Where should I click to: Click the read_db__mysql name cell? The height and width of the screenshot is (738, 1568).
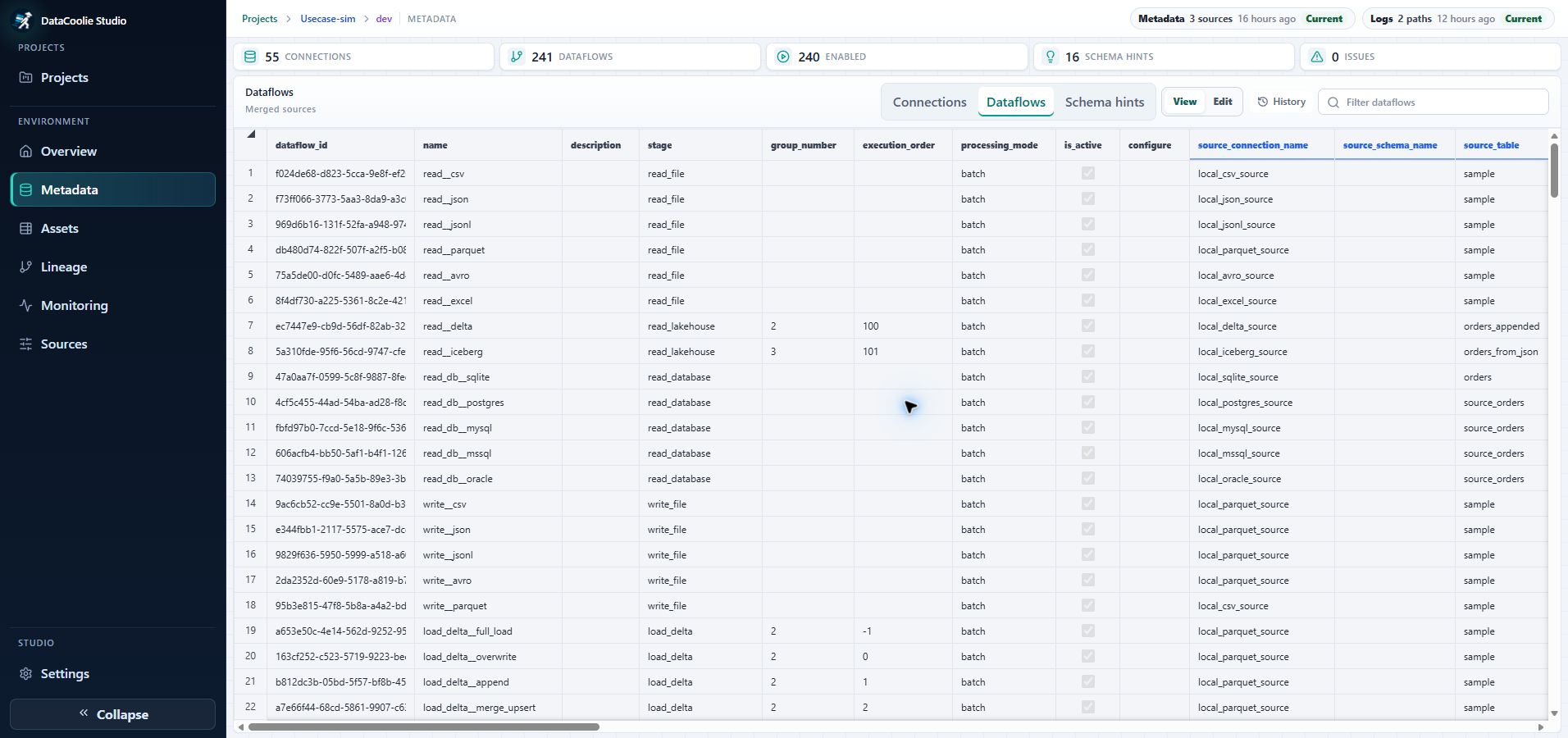coord(488,427)
